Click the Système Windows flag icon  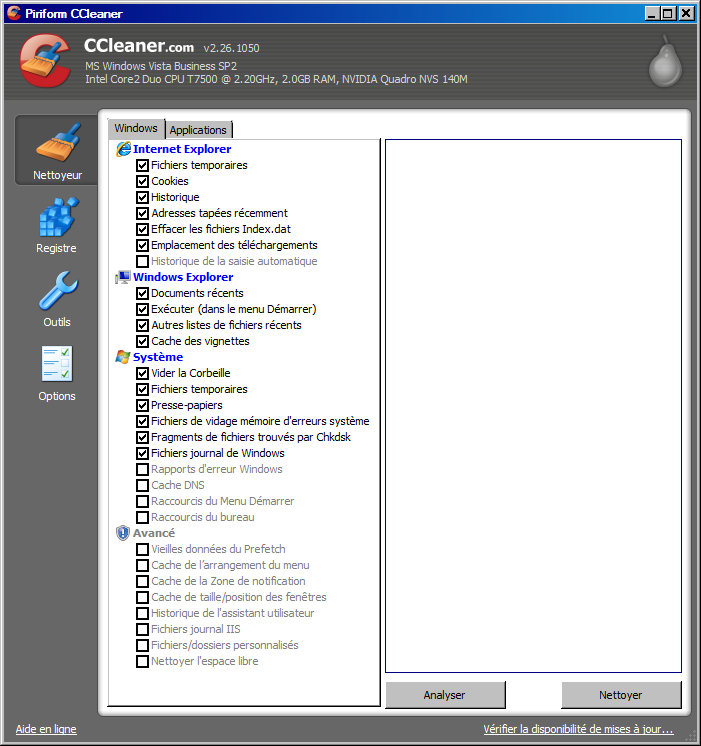pos(123,357)
